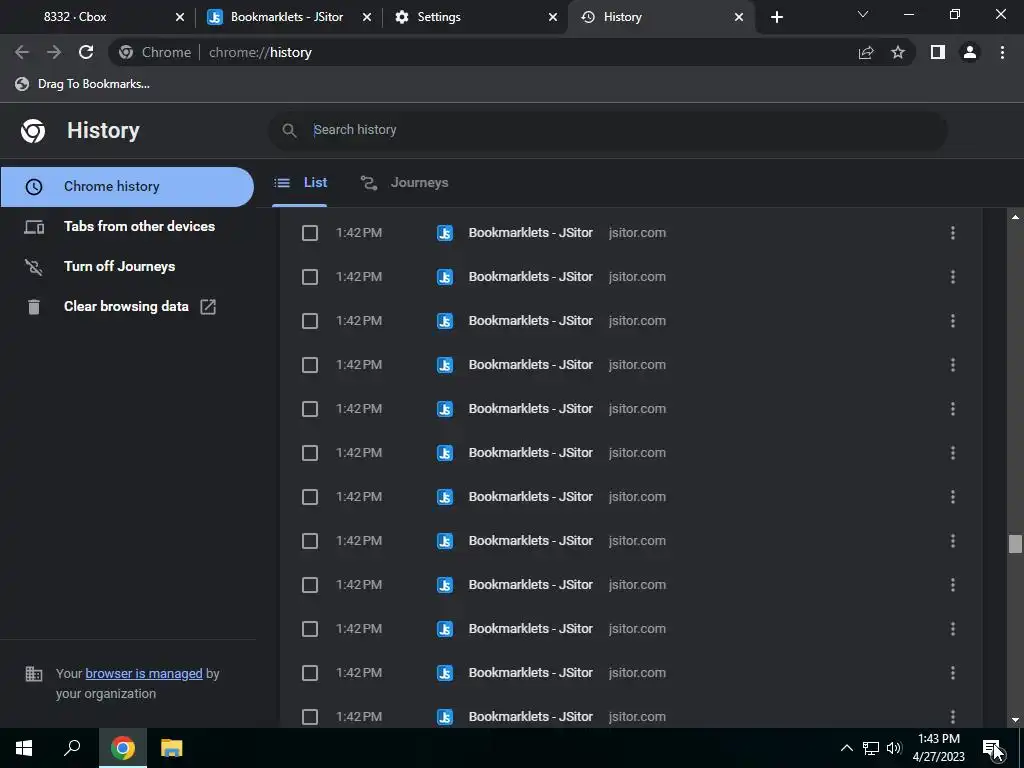The height and width of the screenshot is (768, 1024).
Task: Open the 'browser is managed' link
Action: click(144, 673)
